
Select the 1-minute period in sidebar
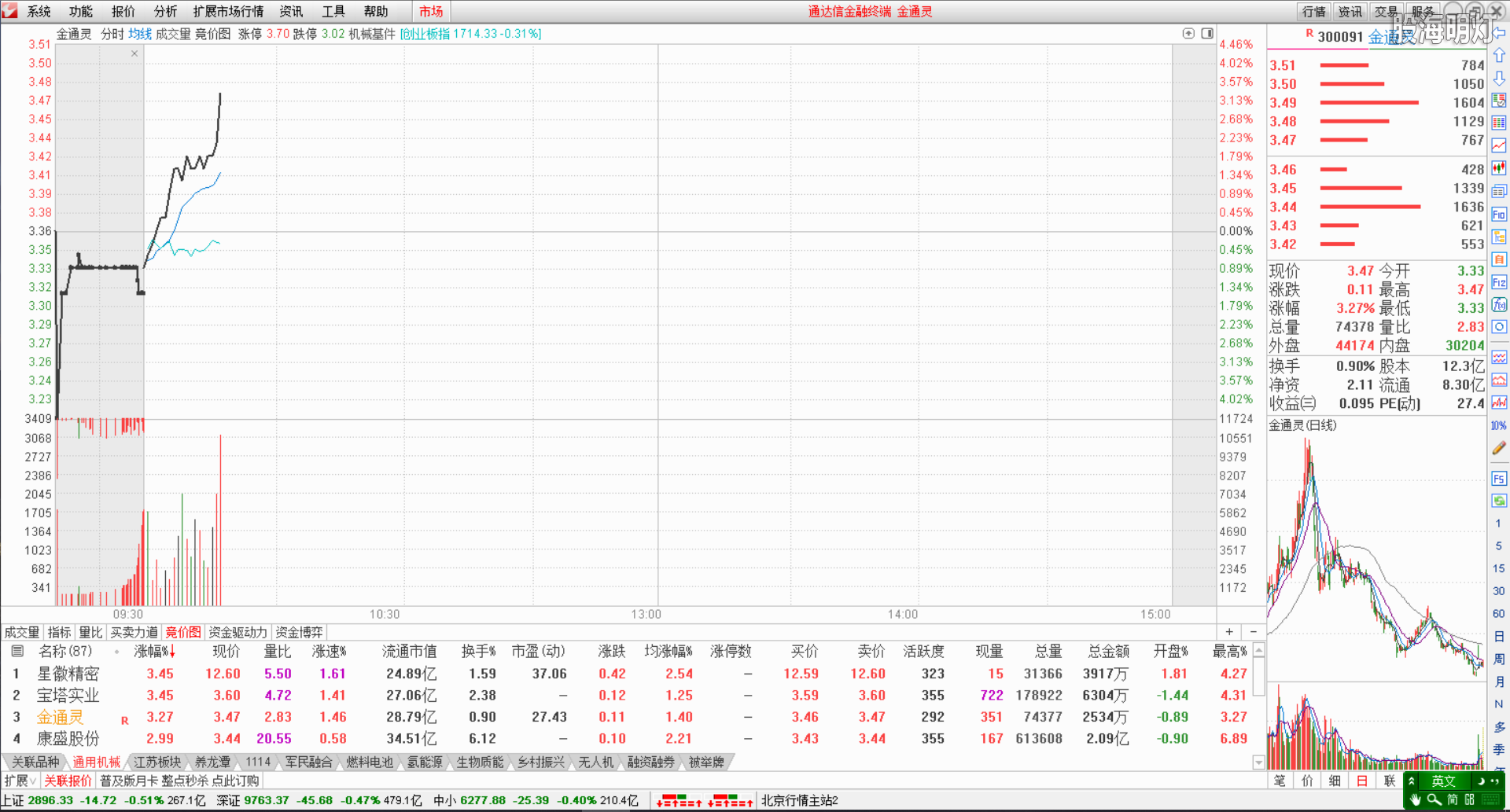click(1499, 524)
